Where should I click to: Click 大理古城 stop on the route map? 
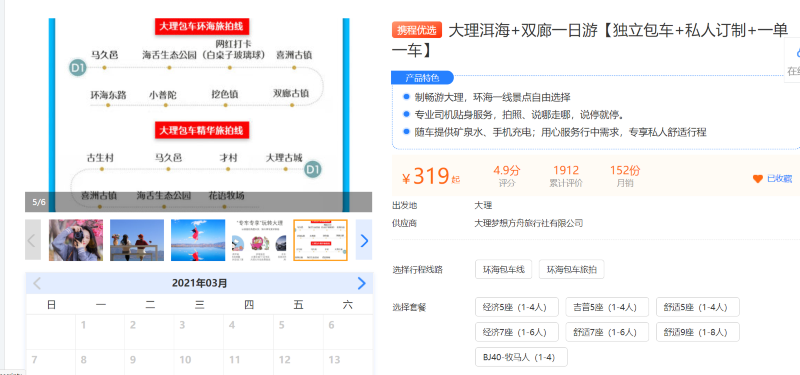tap(284, 158)
